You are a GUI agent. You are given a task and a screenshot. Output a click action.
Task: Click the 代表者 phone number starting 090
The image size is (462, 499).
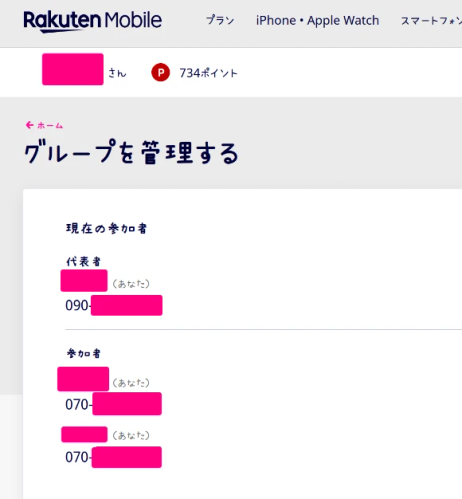[114, 305]
